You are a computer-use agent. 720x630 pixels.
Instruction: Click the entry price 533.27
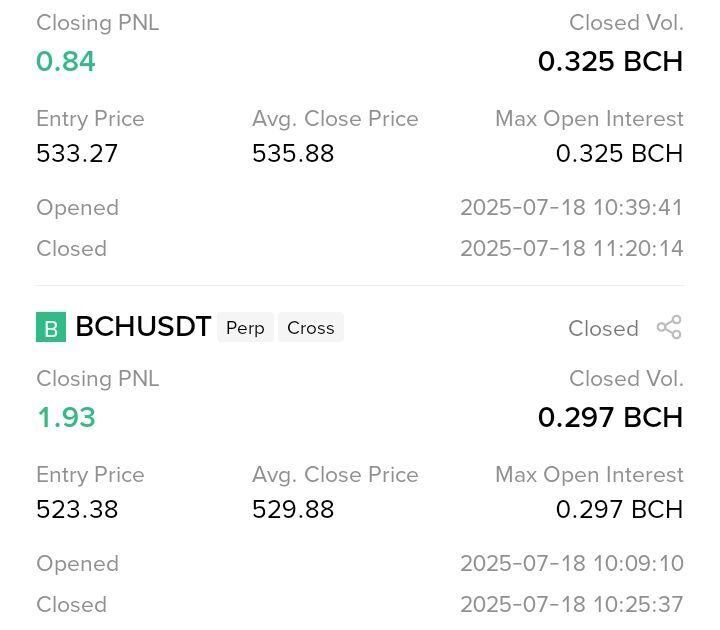77,153
